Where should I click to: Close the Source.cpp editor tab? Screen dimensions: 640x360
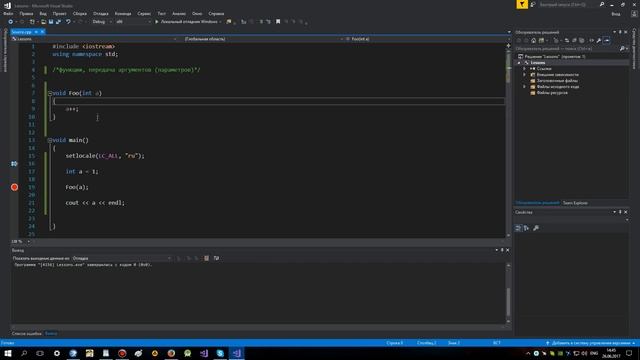click(x=42, y=32)
